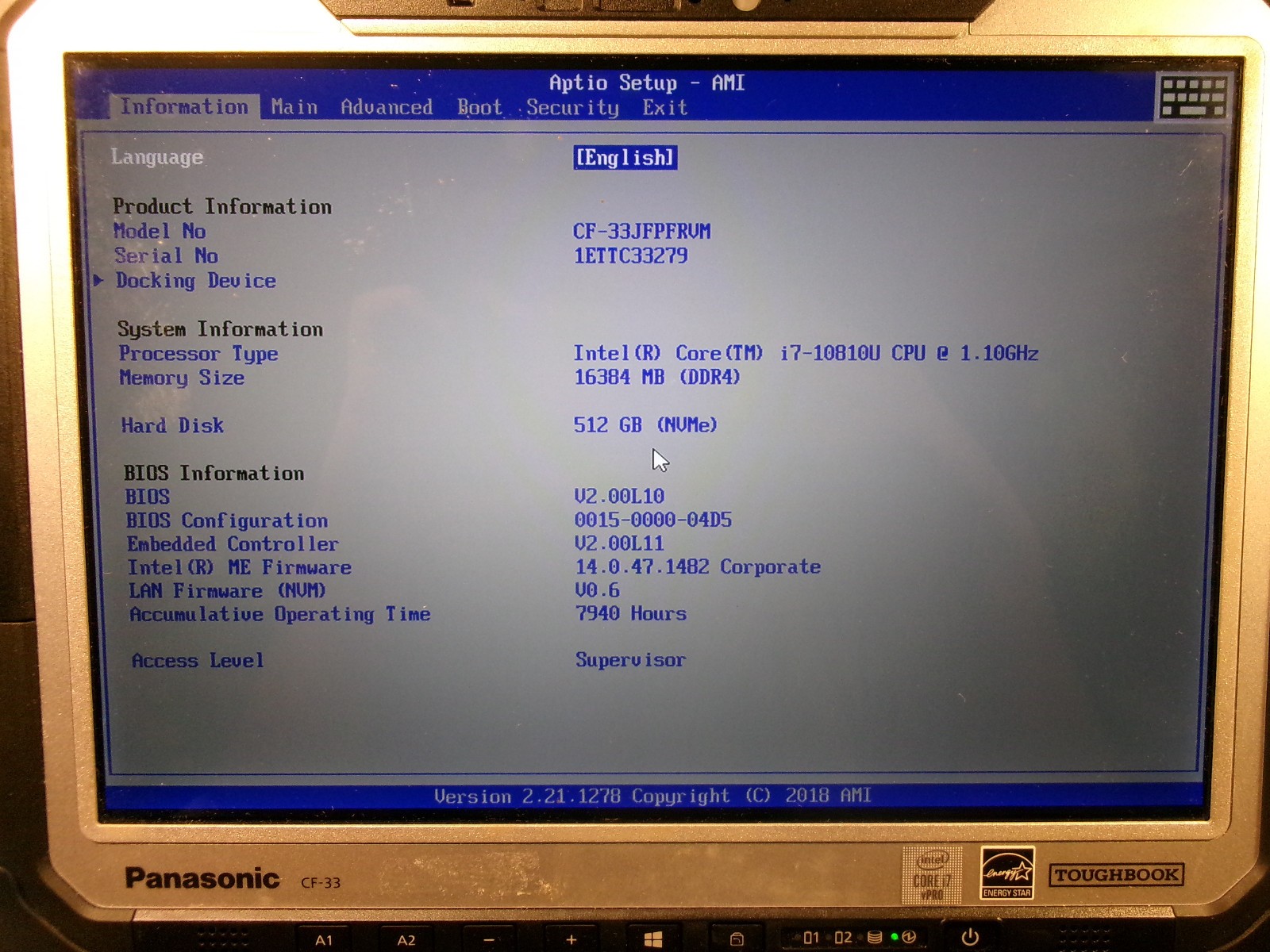
Task: Click the Supervisor access level value
Action: (630, 660)
